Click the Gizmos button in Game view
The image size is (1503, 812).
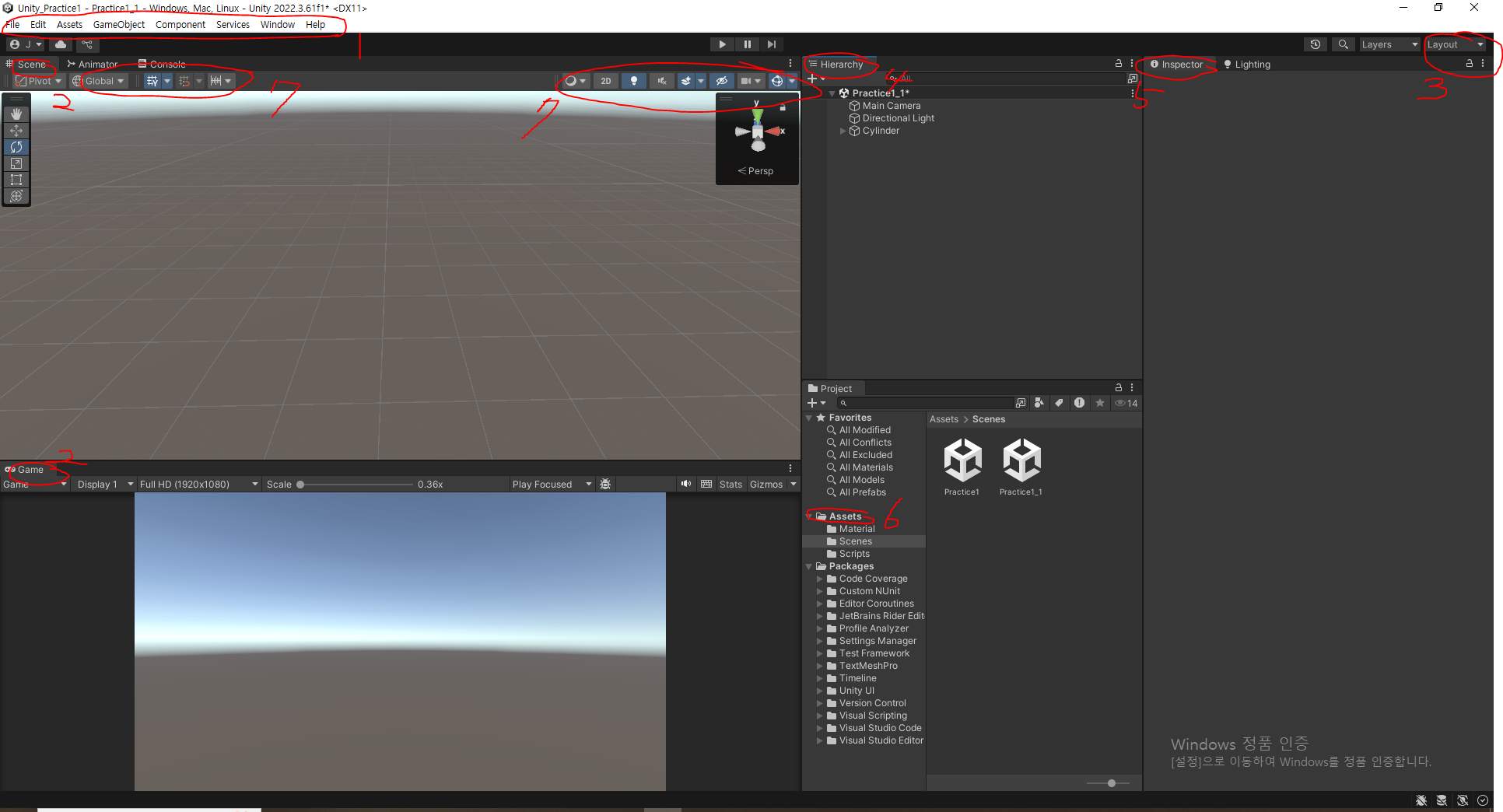pyautogui.click(x=766, y=484)
